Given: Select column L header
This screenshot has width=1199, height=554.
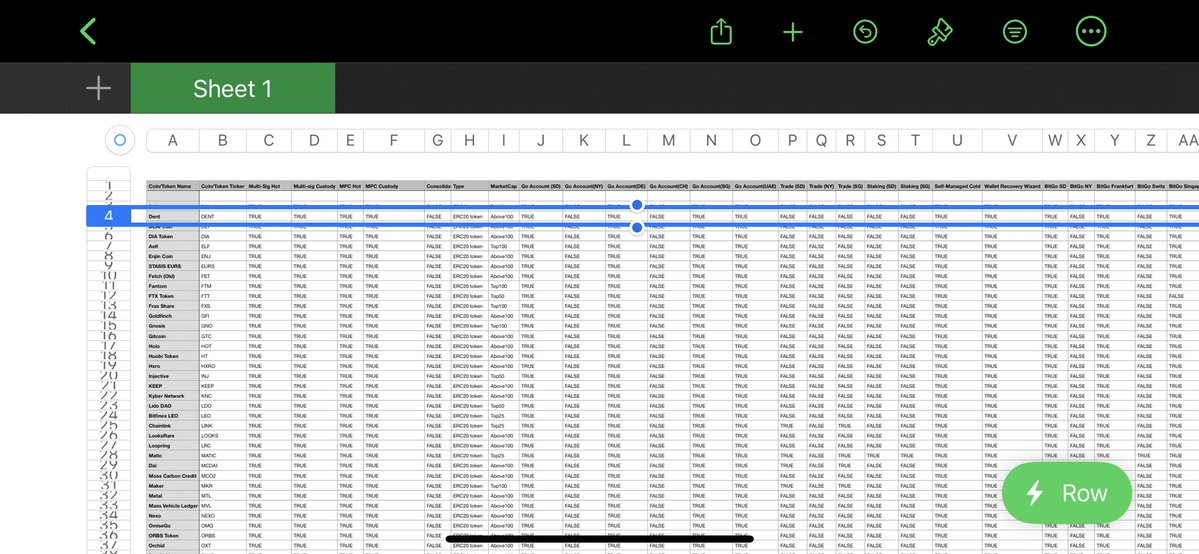Looking at the screenshot, I should [x=626, y=140].
